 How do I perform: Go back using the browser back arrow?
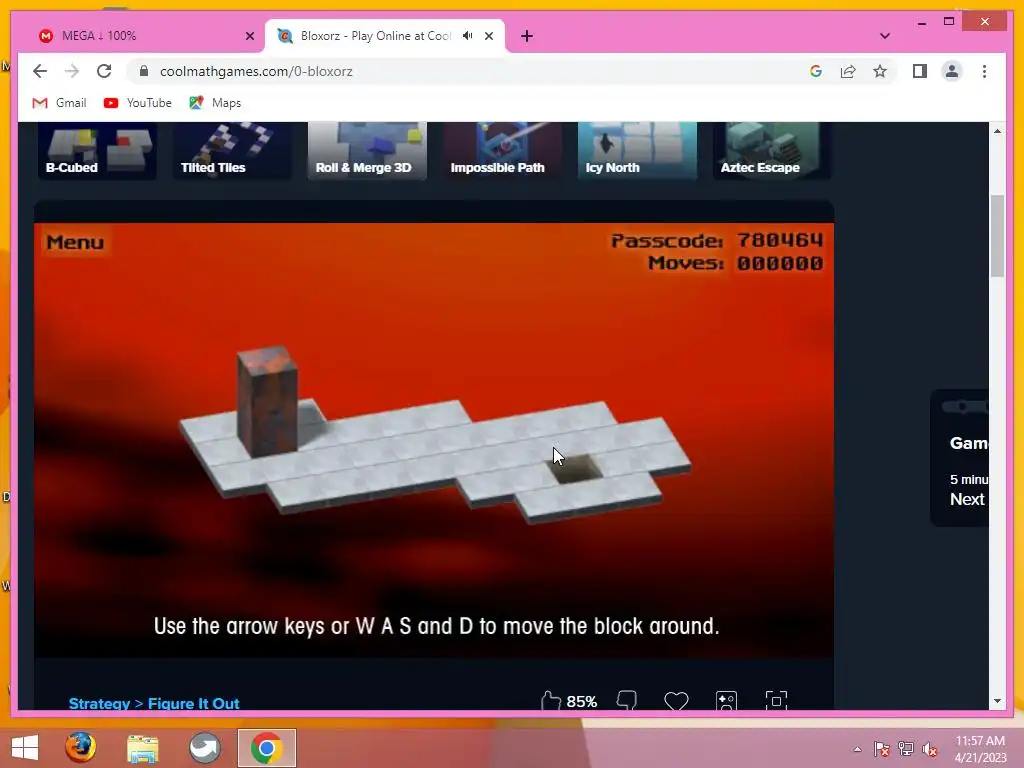tap(40, 71)
